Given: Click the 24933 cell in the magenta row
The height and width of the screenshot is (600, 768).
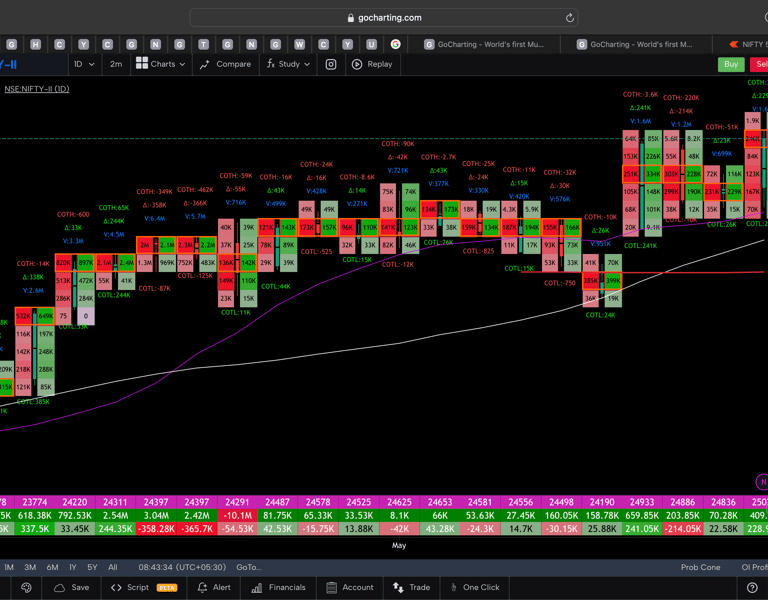Looking at the screenshot, I should pyautogui.click(x=642, y=502).
